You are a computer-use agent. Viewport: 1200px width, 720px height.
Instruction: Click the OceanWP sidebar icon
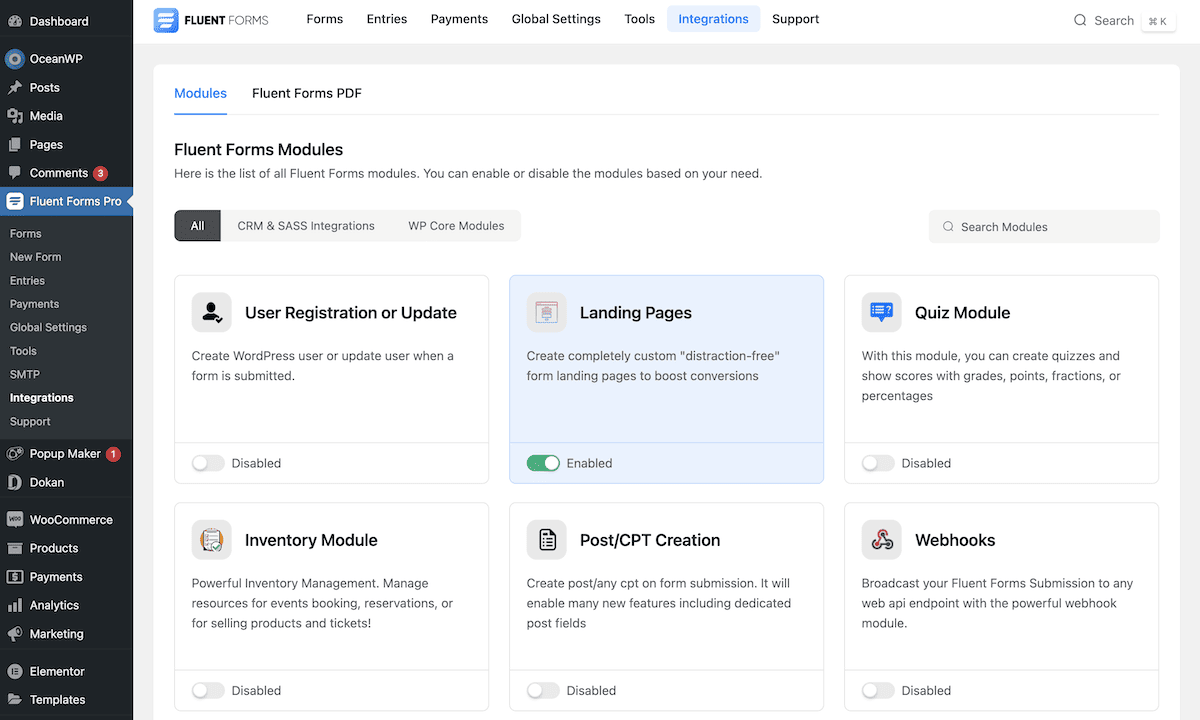(14, 59)
